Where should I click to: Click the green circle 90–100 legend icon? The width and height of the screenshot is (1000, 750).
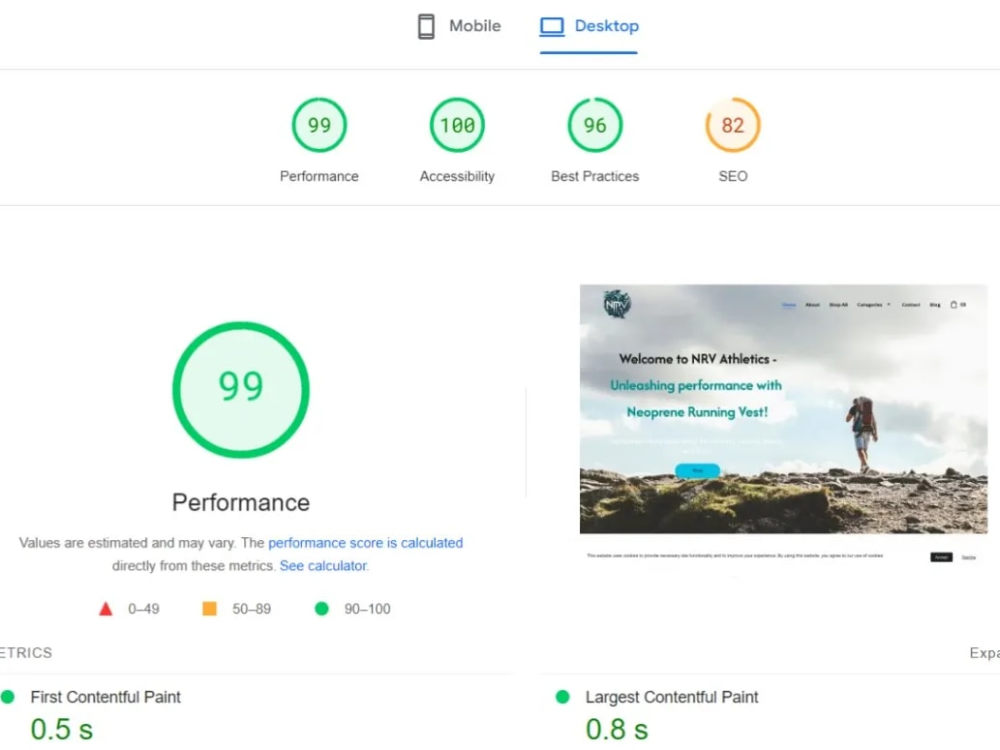click(x=322, y=609)
